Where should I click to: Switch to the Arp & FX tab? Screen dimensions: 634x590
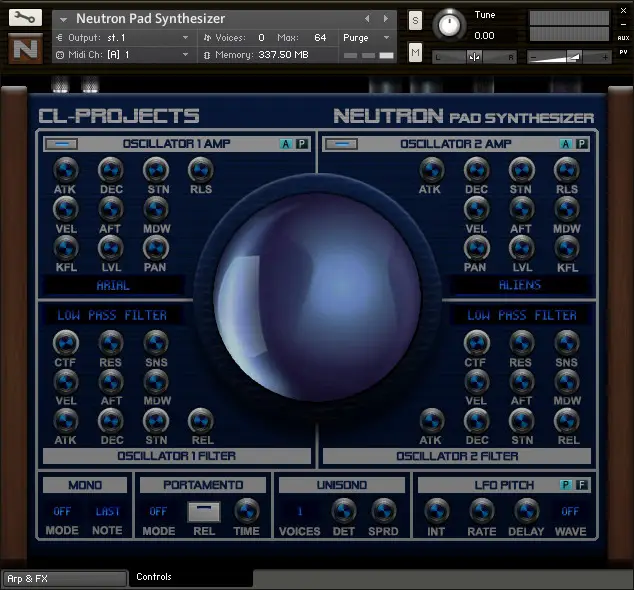coord(65,579)
